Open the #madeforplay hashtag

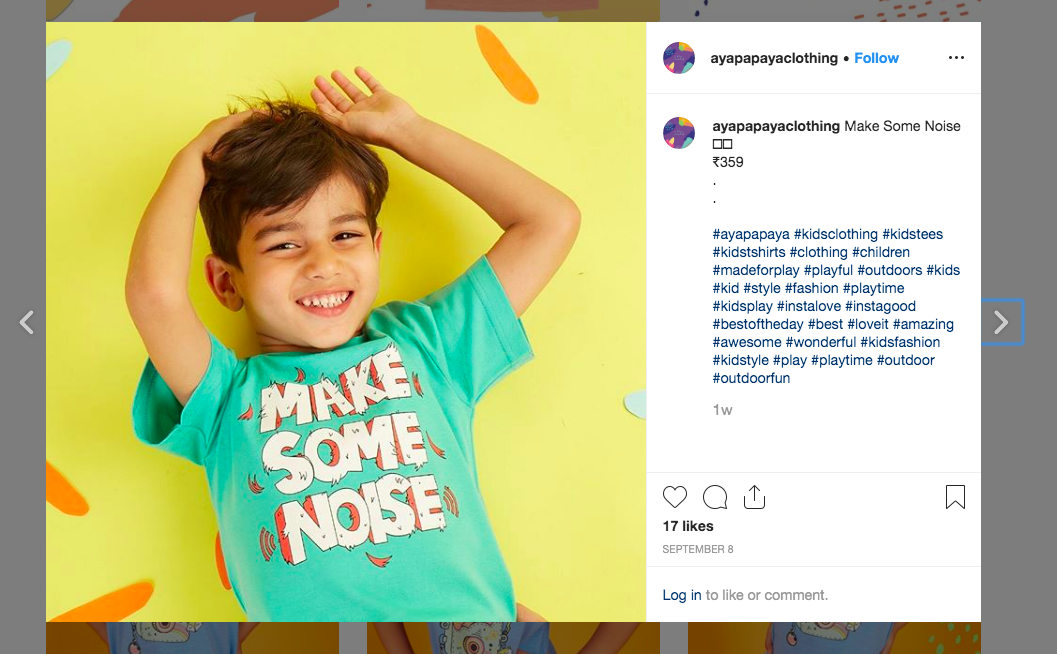(x=756, y=270)
